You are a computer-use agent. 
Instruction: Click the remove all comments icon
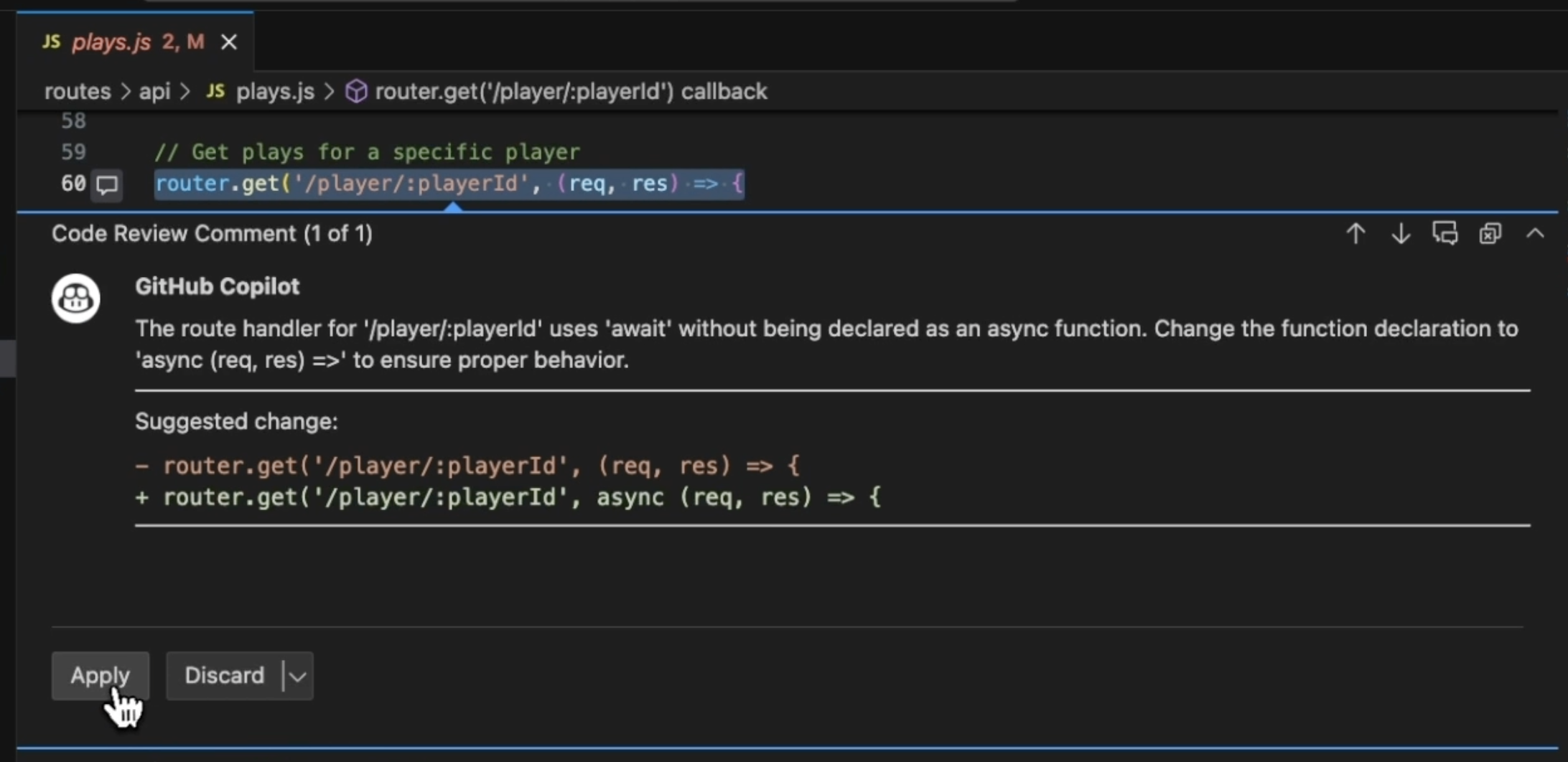pyautogui.click(x=1490, y=233)
